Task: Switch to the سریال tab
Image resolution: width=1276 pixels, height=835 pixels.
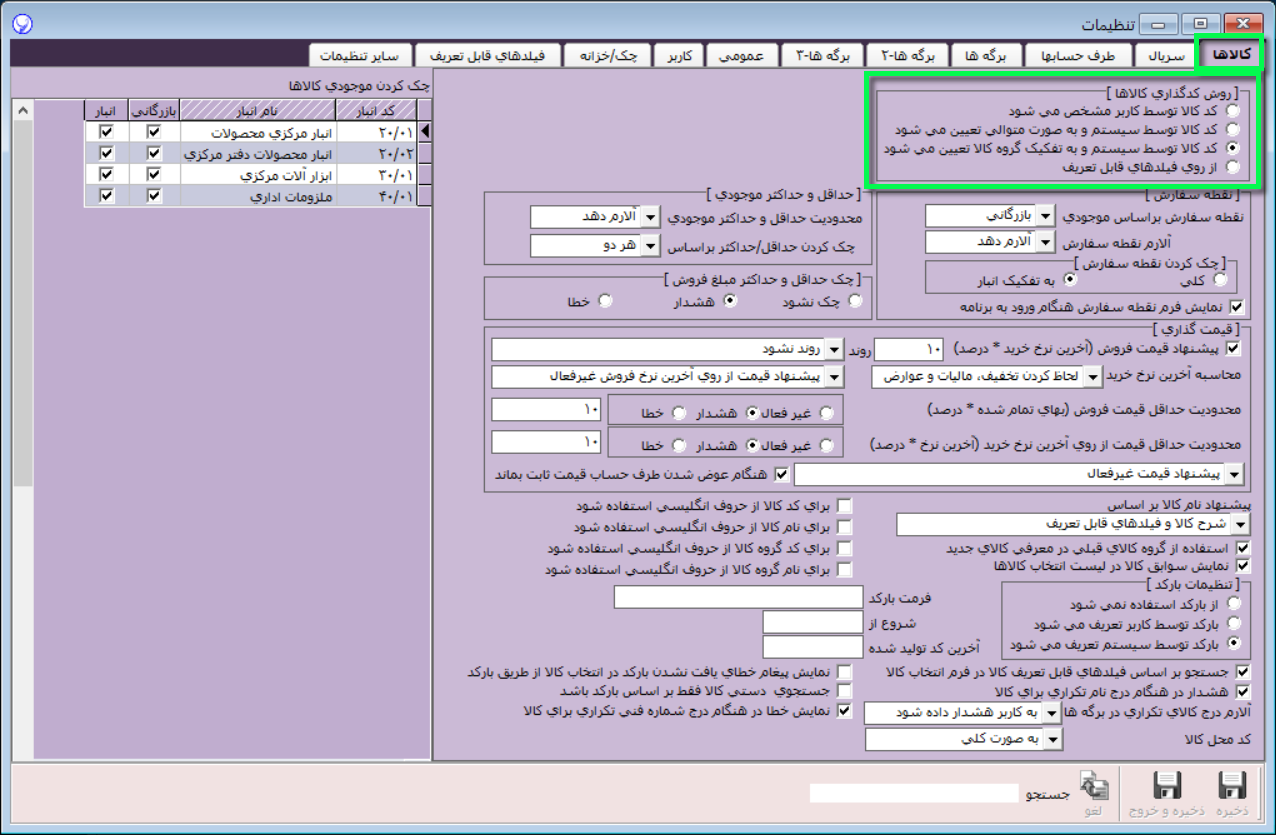Action: point(1164,56)
